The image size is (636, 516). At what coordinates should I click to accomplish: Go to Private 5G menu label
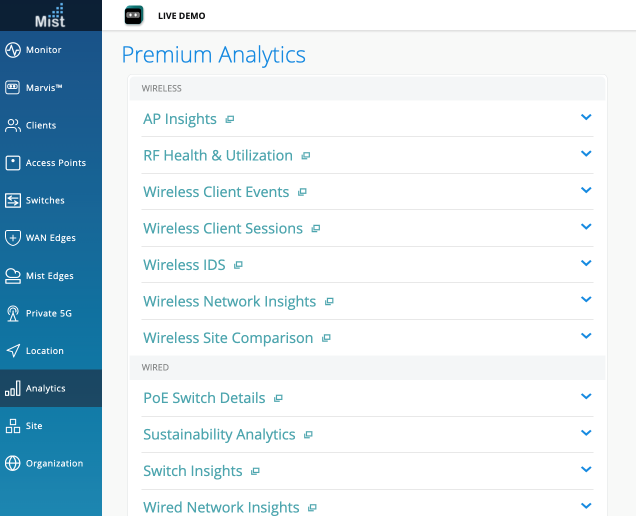49,313
